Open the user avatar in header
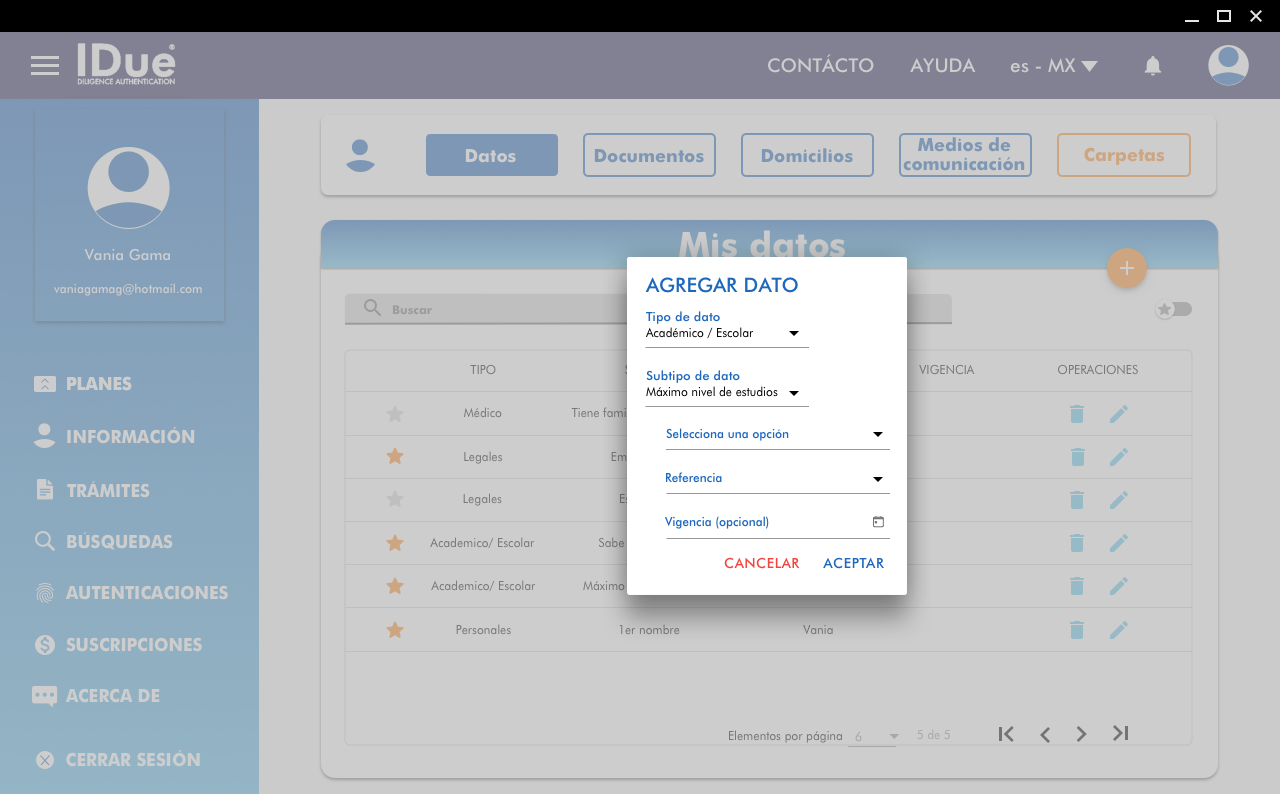Viewport: 1280px width, 794px height. click(x=1228, y=66)
